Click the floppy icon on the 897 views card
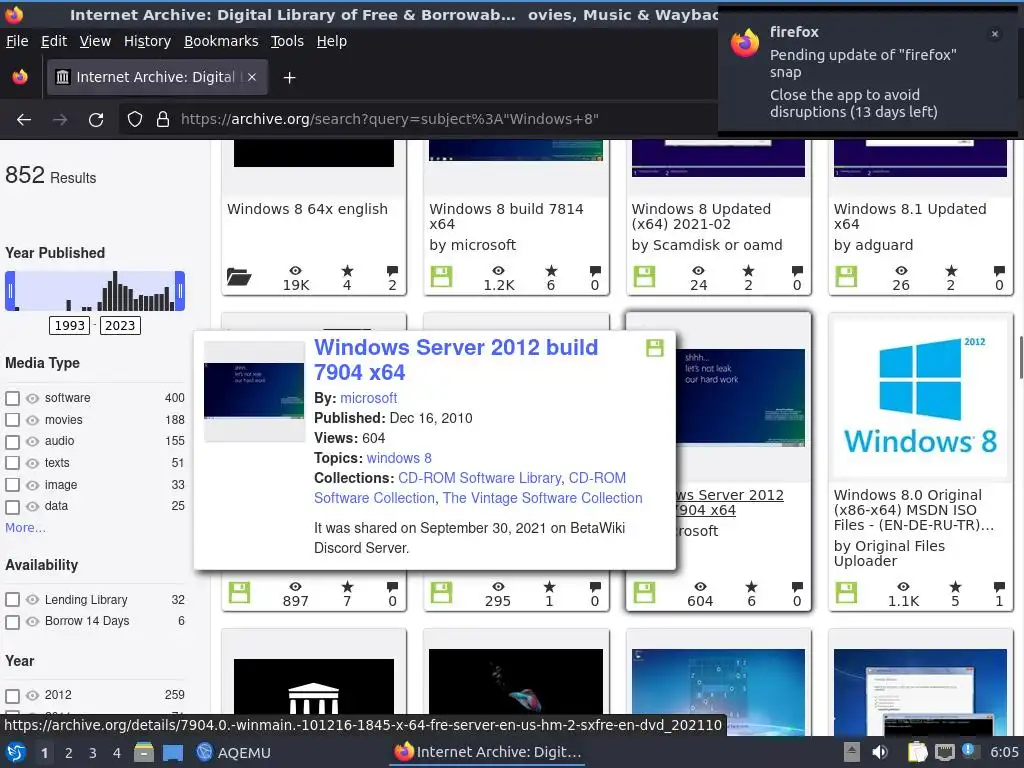Screen dimensions: 1024x768 pyautogui.click(x=239, y=592)
